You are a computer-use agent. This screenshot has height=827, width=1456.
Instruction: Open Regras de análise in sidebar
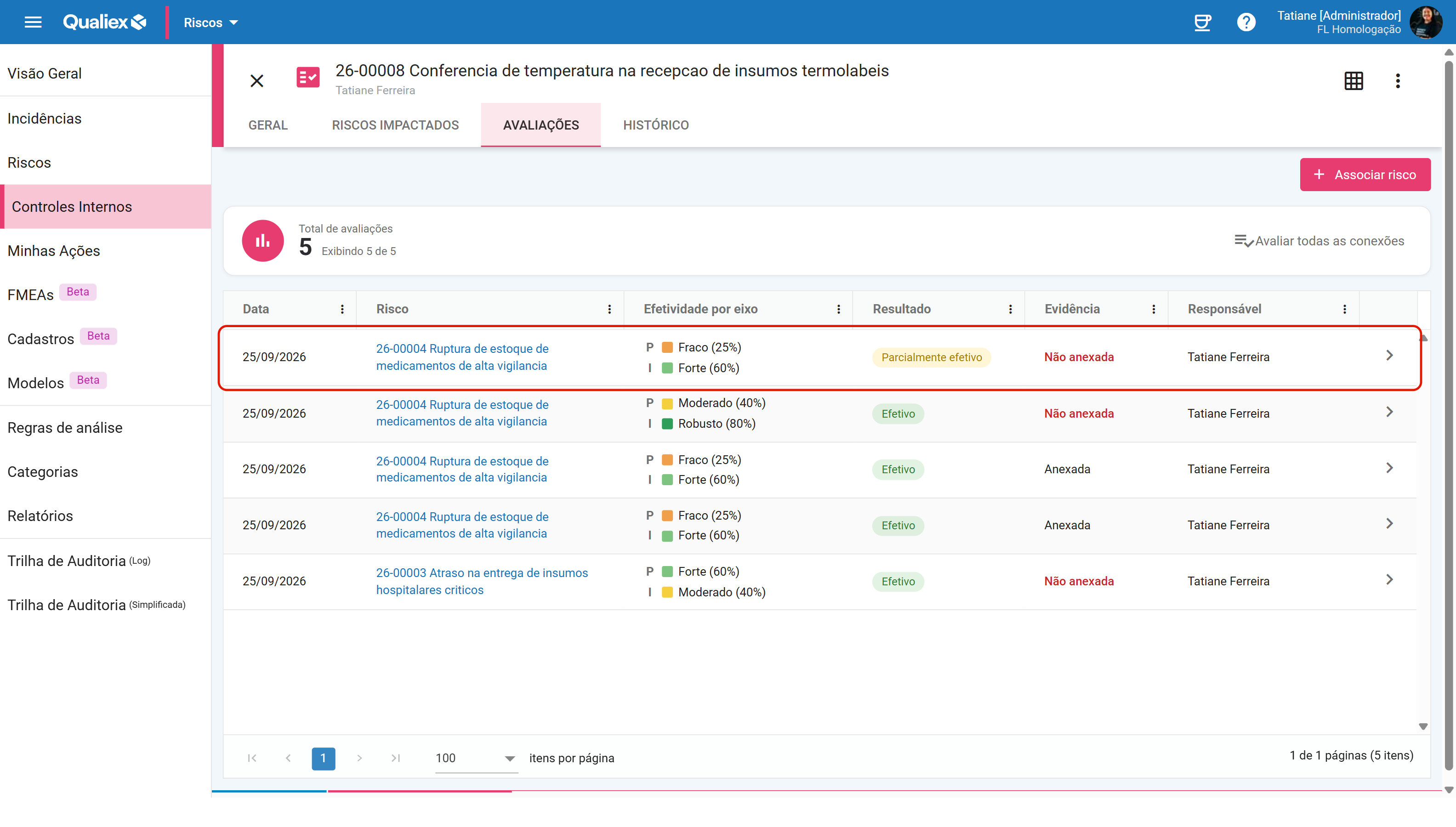pos(106,427)
